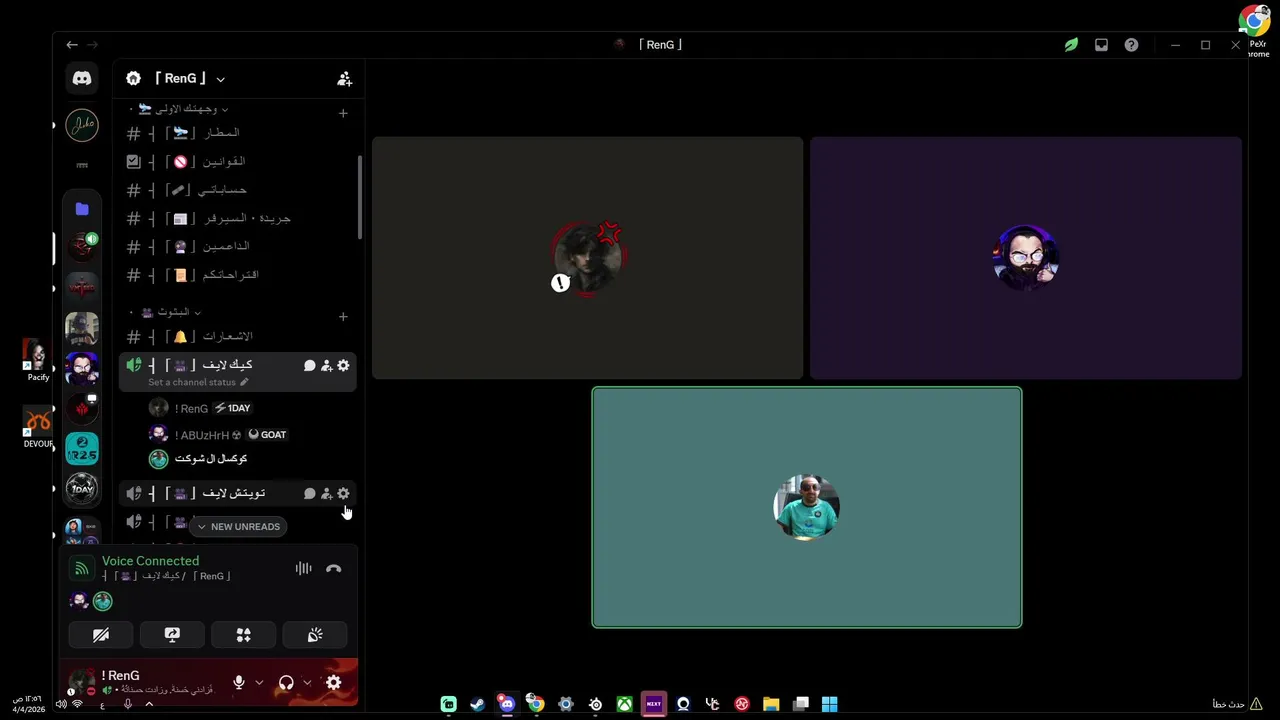Open the 1DAY server icon

pyautogui.click(x=82, y=489)
